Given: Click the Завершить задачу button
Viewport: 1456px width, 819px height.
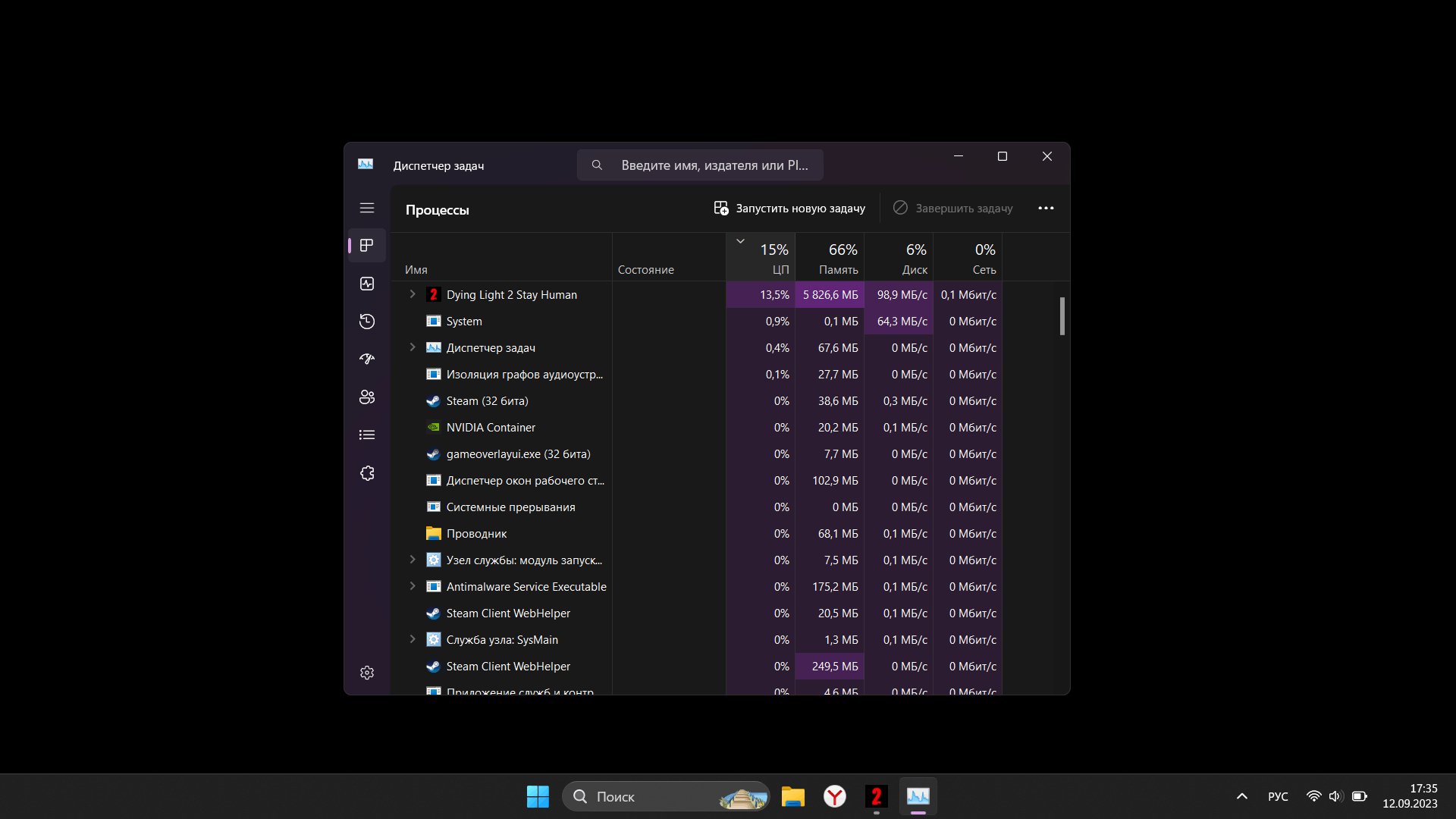Looking at the screenshot, I should 953,209.
